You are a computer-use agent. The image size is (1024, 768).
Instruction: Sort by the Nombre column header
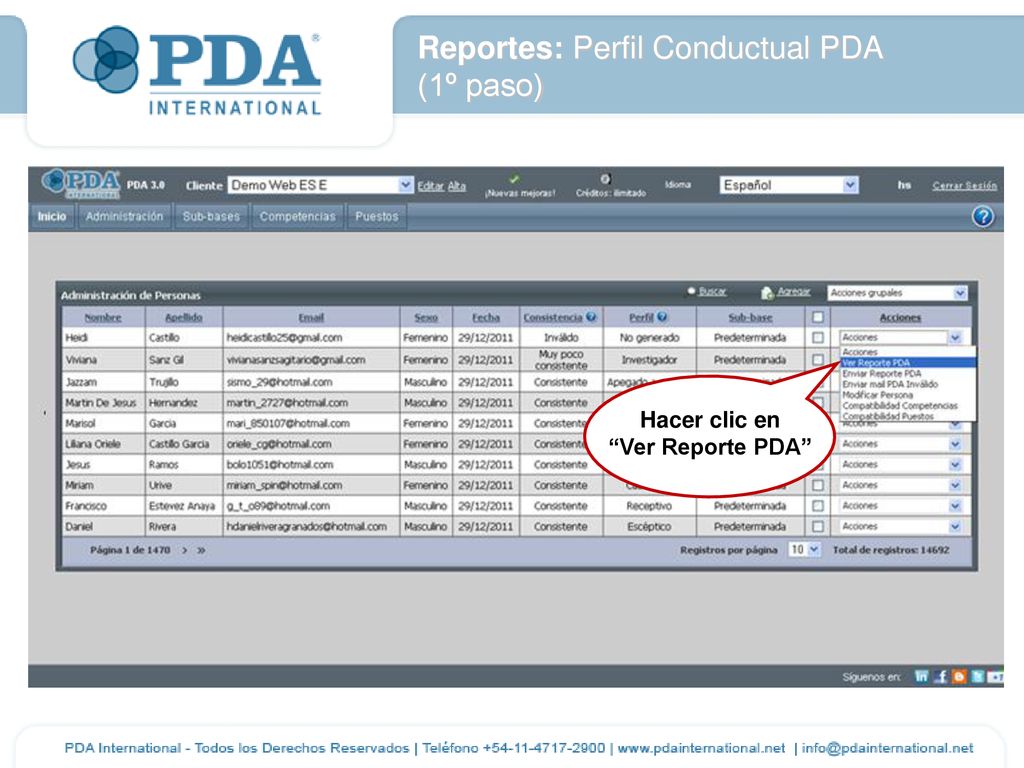(103, 317)
